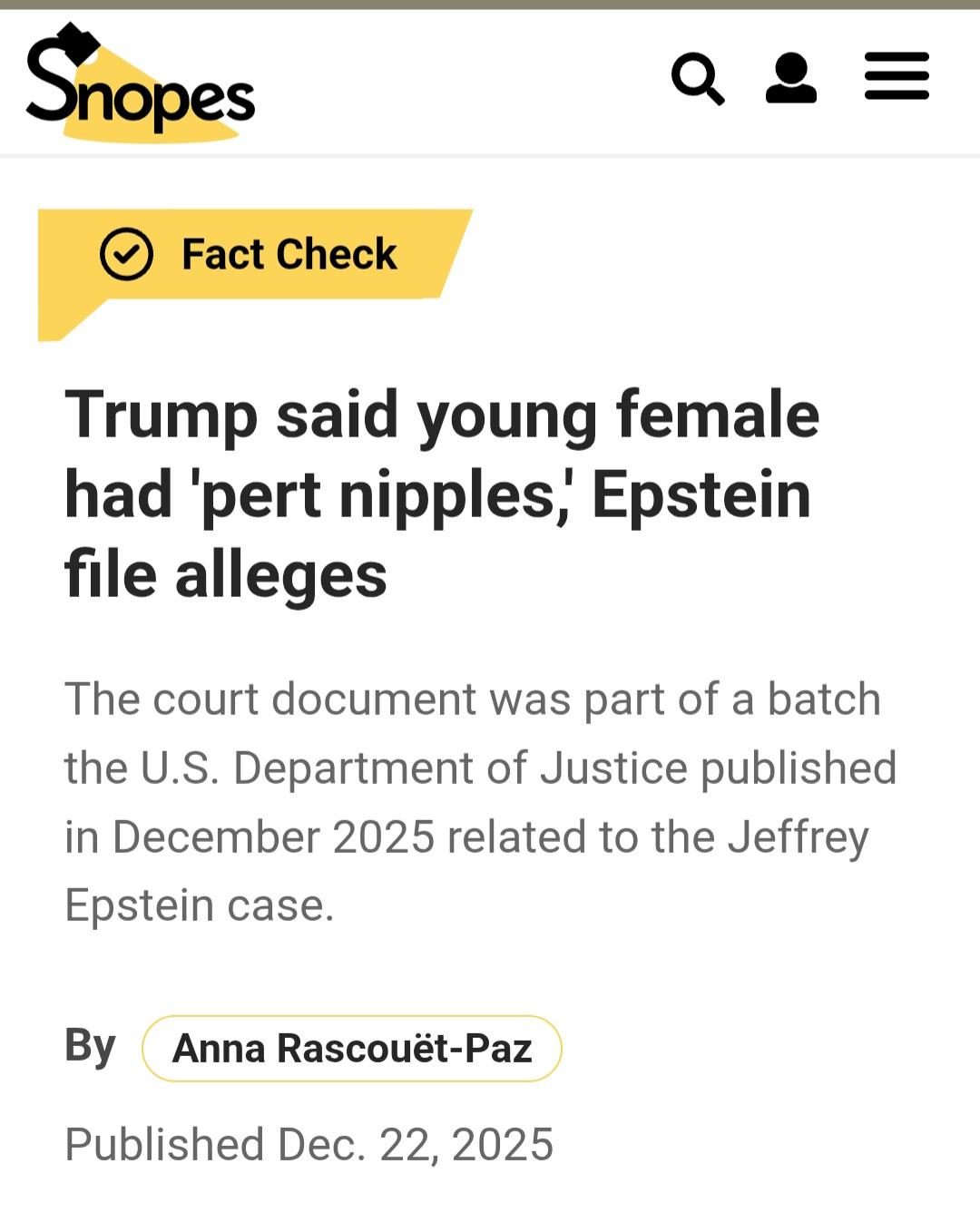Click the Published Dec. 22, 2025 date
This screenshot has height=1232, width=980.
(x=309, y=1144)
